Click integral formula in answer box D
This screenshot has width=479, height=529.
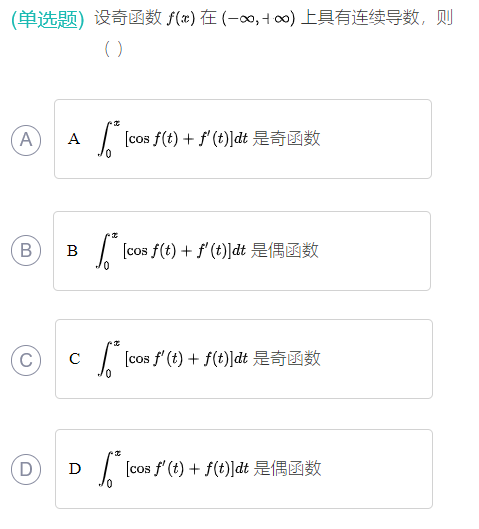tap(174, 469)
